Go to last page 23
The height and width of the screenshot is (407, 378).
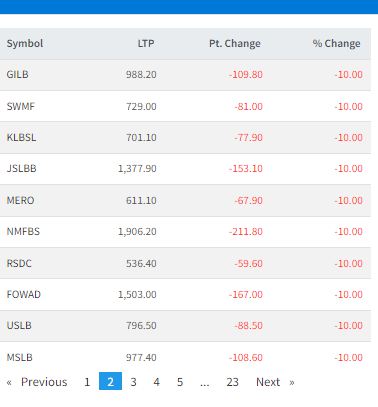232,382
